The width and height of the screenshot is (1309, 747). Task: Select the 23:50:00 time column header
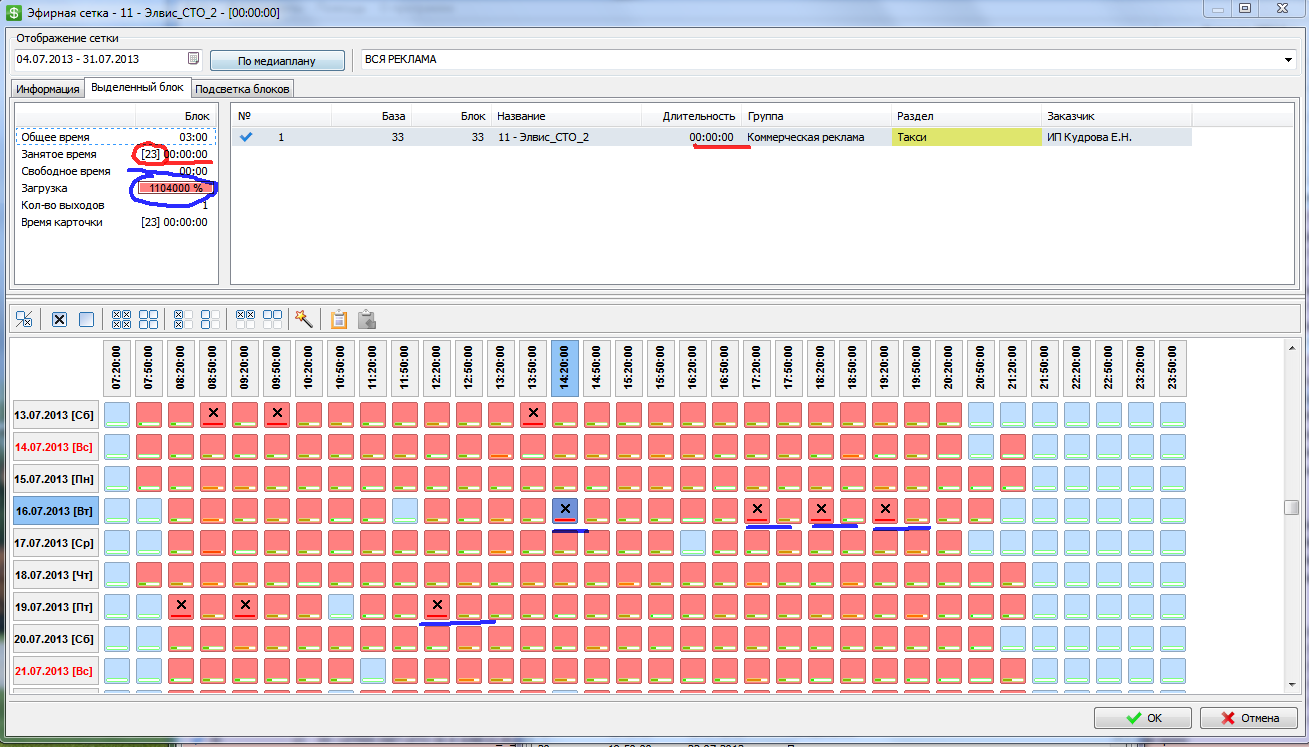point(1173,367)
